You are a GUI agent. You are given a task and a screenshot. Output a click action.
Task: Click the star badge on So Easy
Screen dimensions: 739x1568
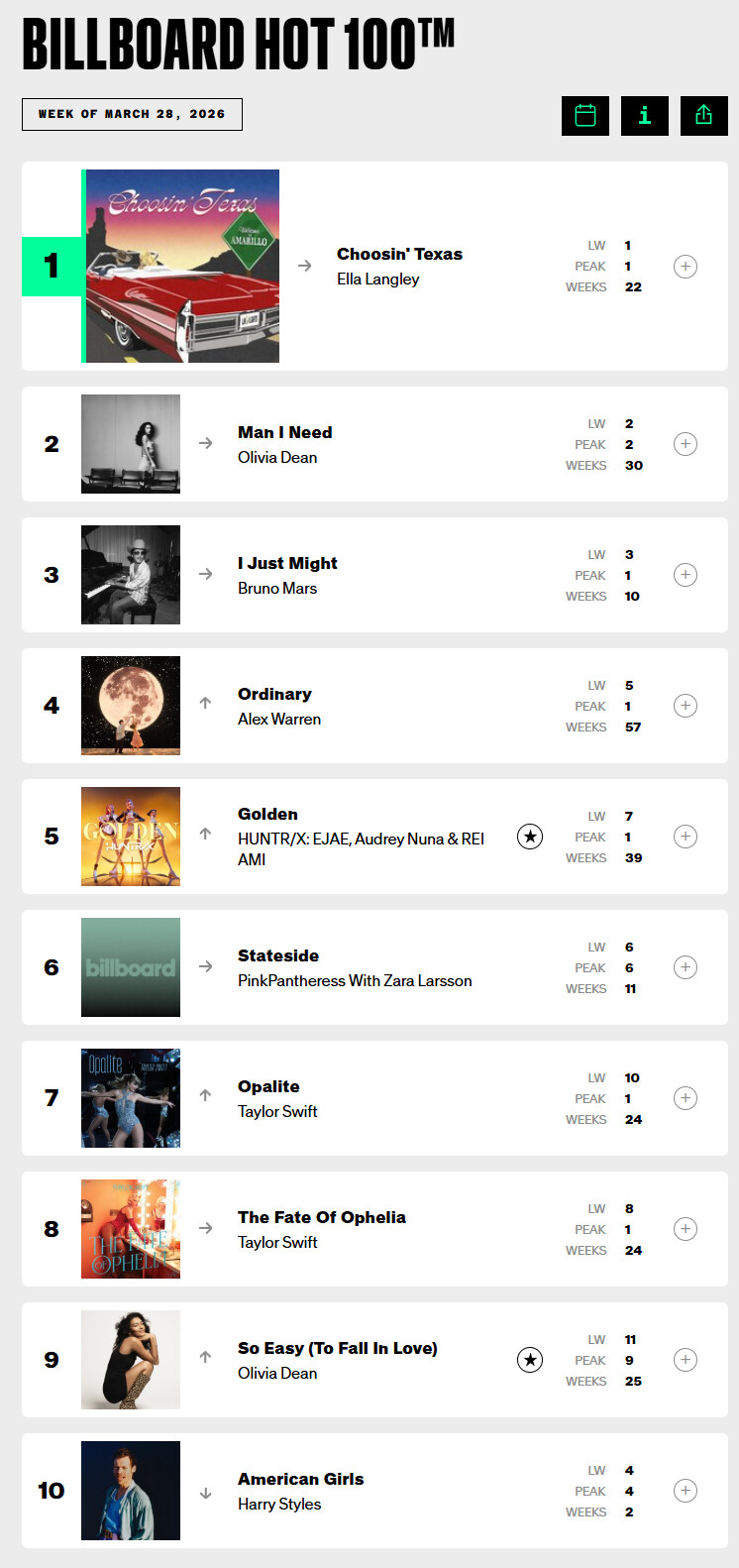click(530, 1360)
